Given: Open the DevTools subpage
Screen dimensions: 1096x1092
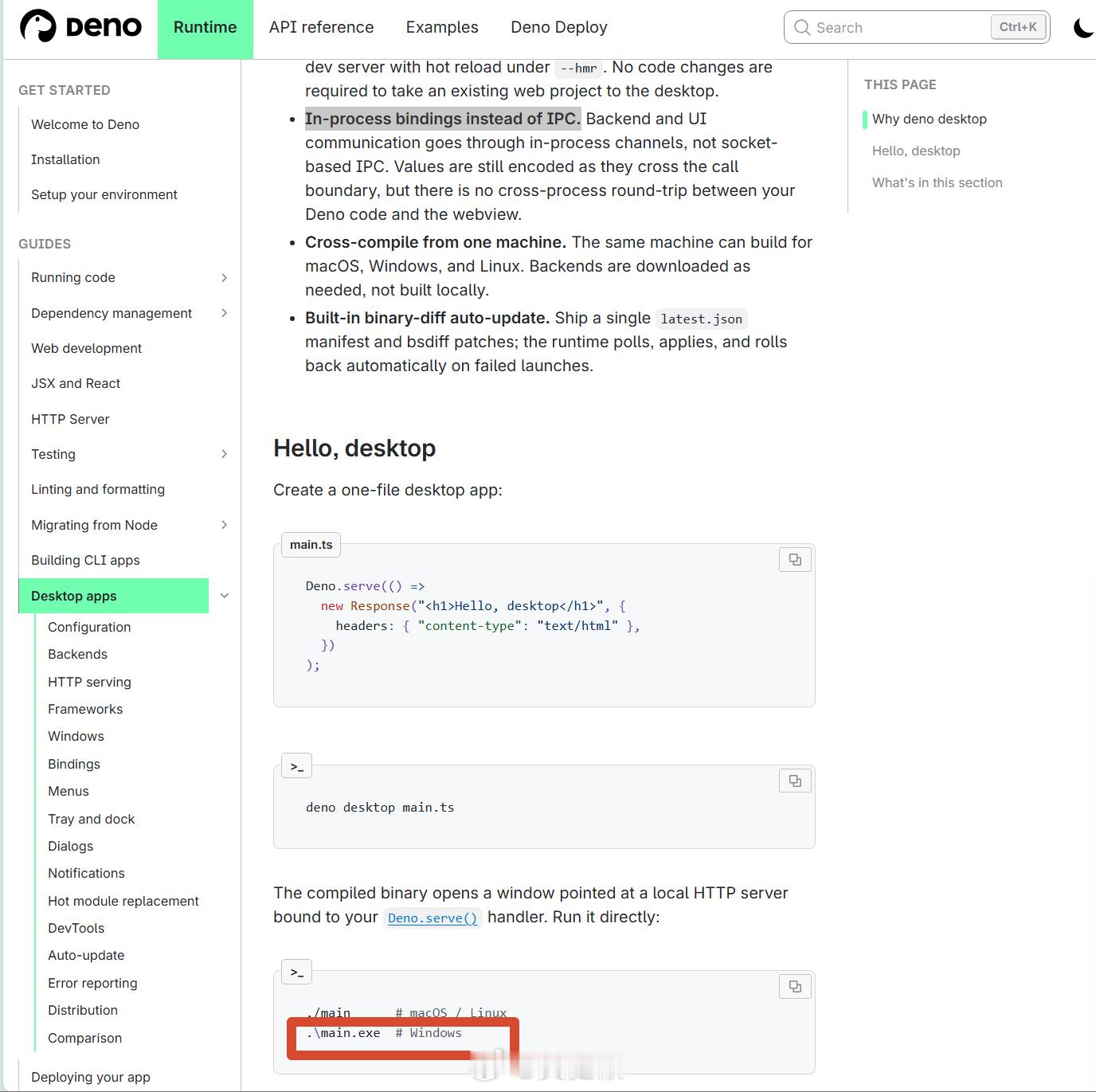Looking at the screenshot, I should tap(76, 928).
